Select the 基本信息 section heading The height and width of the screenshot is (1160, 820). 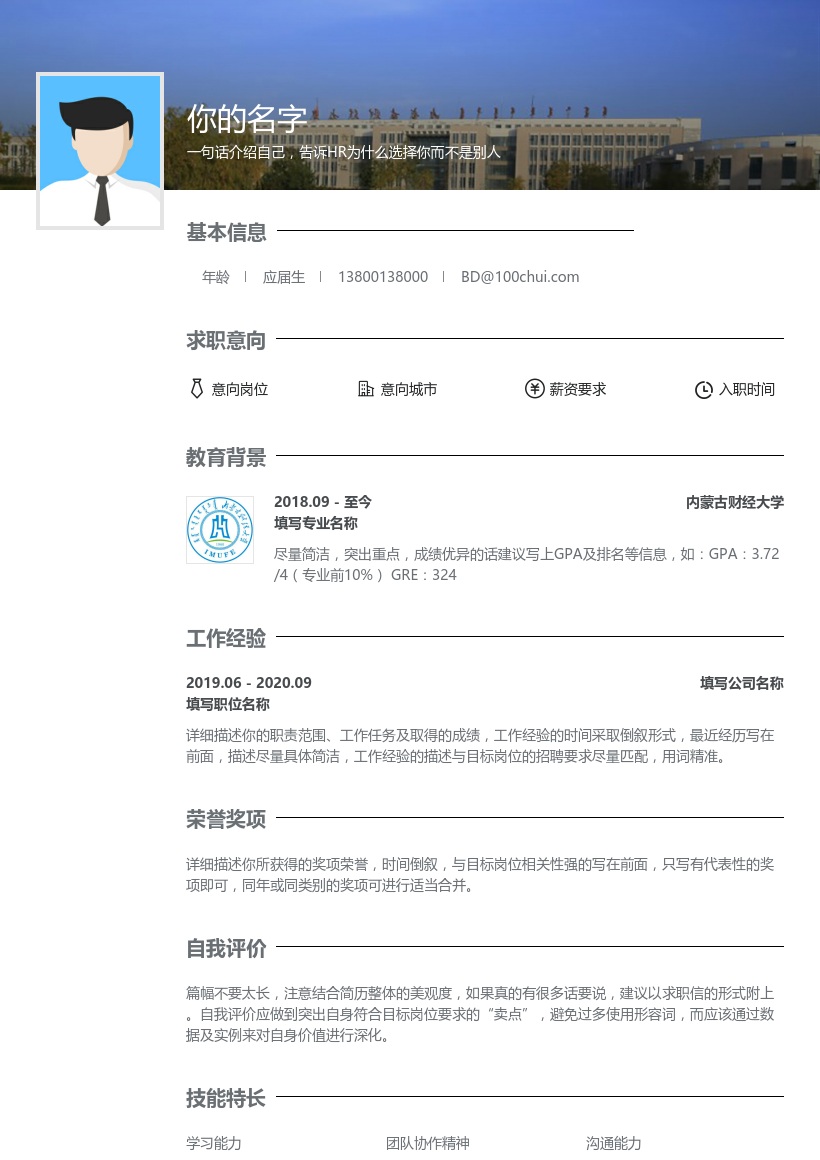[x=227, y=233]
